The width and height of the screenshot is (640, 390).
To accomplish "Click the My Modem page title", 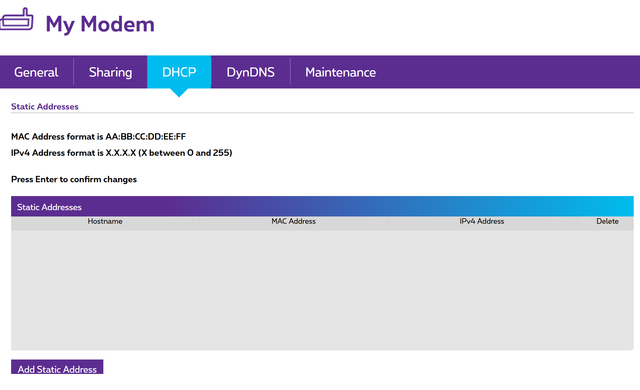I will [x=100, y=24].
